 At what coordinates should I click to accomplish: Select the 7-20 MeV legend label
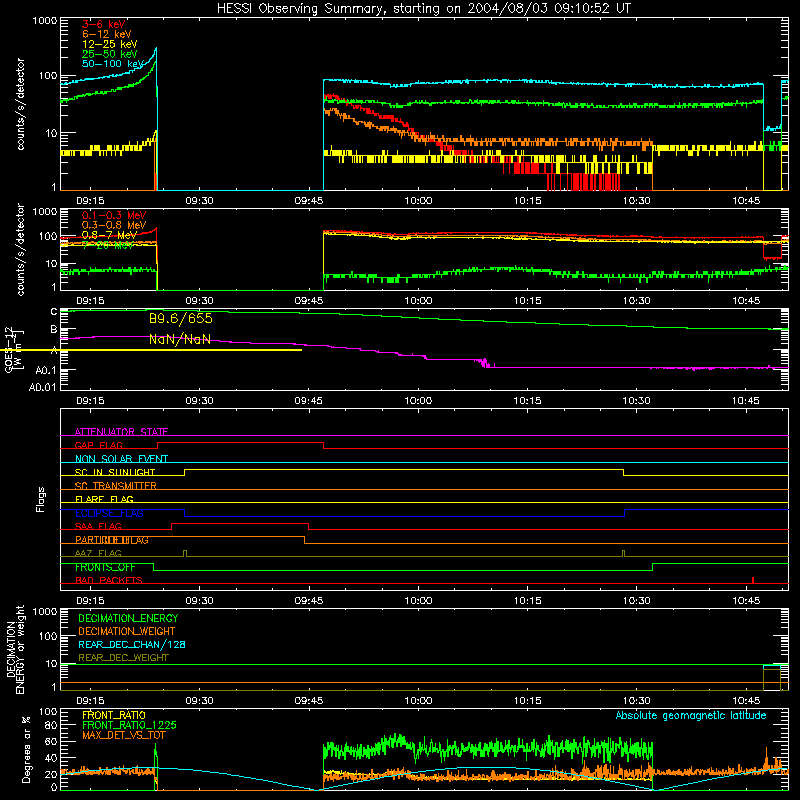pos(108,245)
